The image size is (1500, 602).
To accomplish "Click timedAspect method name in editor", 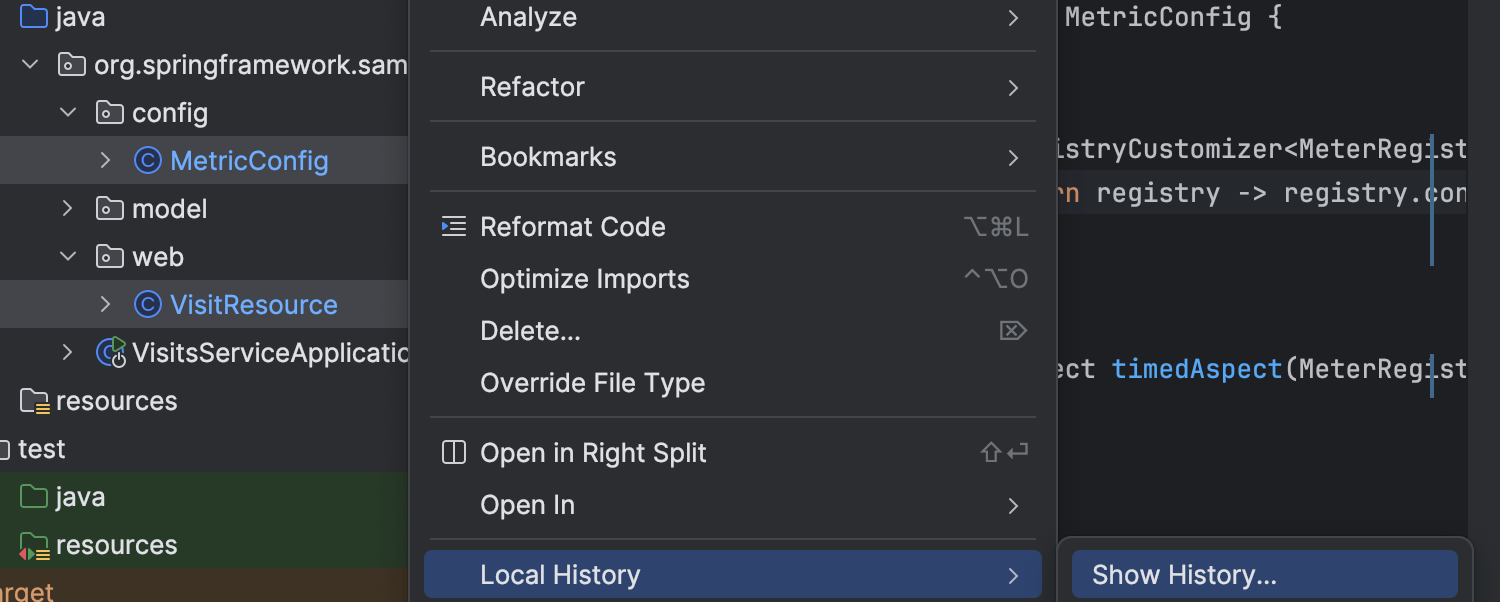I will [x=1196, y=369].
